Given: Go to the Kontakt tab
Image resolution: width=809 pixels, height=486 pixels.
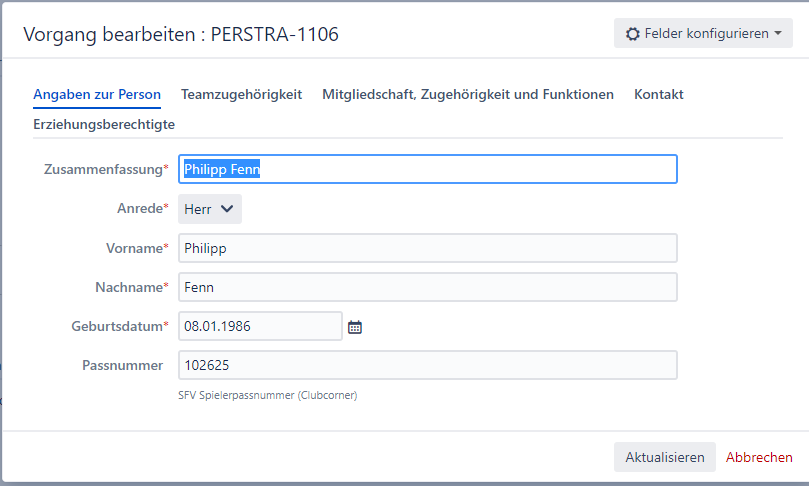Looking at the screenshot, I should tap(659, 95).
